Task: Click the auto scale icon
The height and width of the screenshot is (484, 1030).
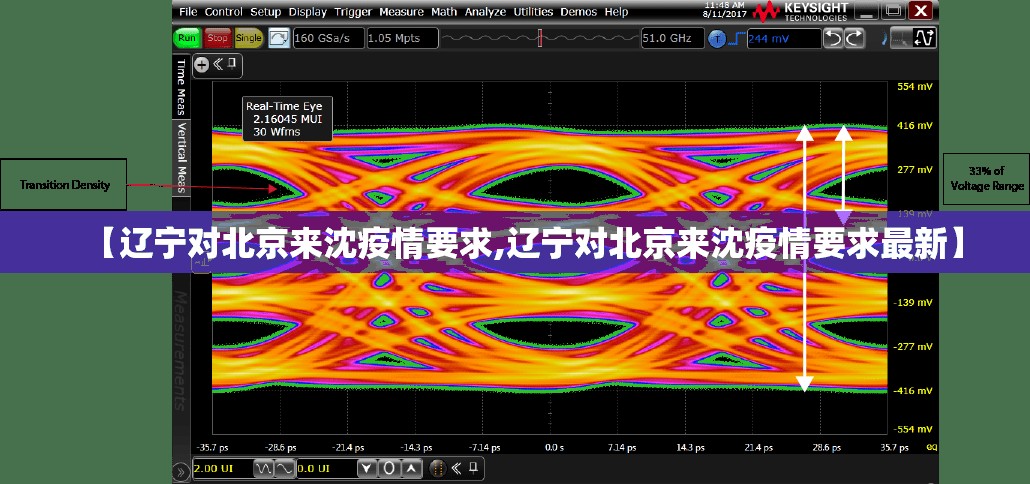Action: (x=279, y=38)
